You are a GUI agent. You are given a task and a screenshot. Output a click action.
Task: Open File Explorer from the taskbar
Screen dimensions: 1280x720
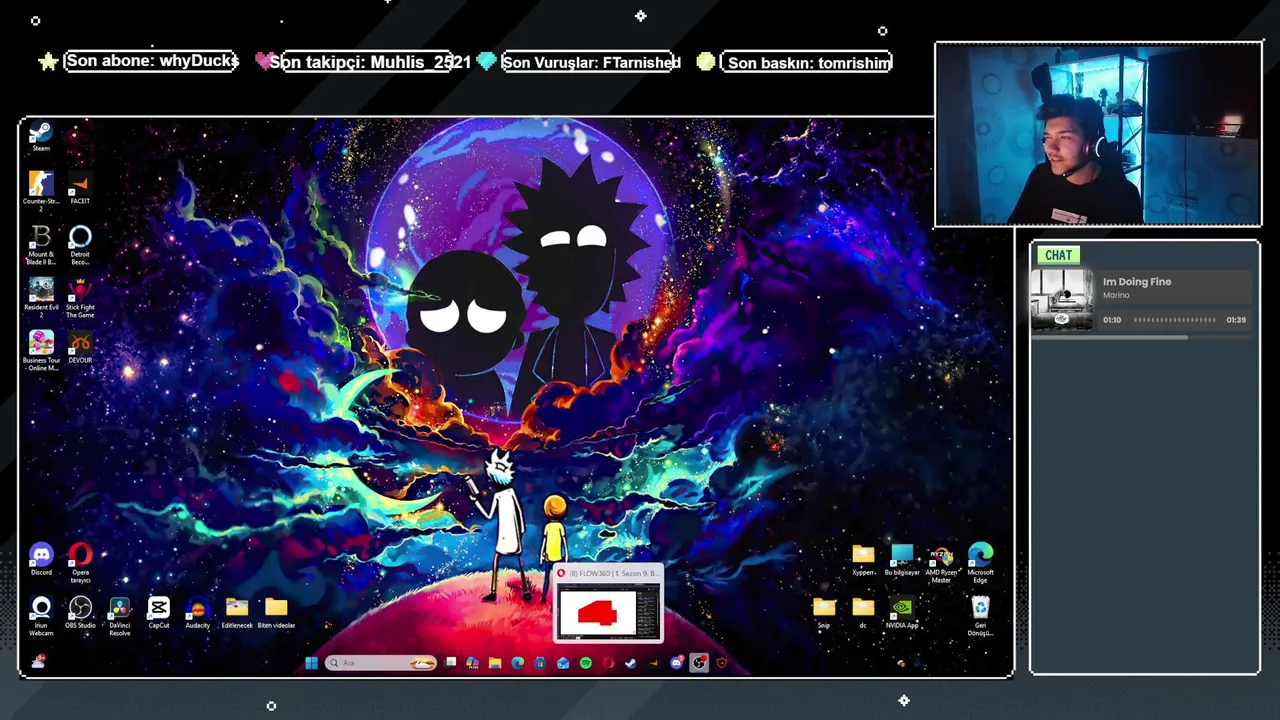pyautogui.click(x=495, y=663)
